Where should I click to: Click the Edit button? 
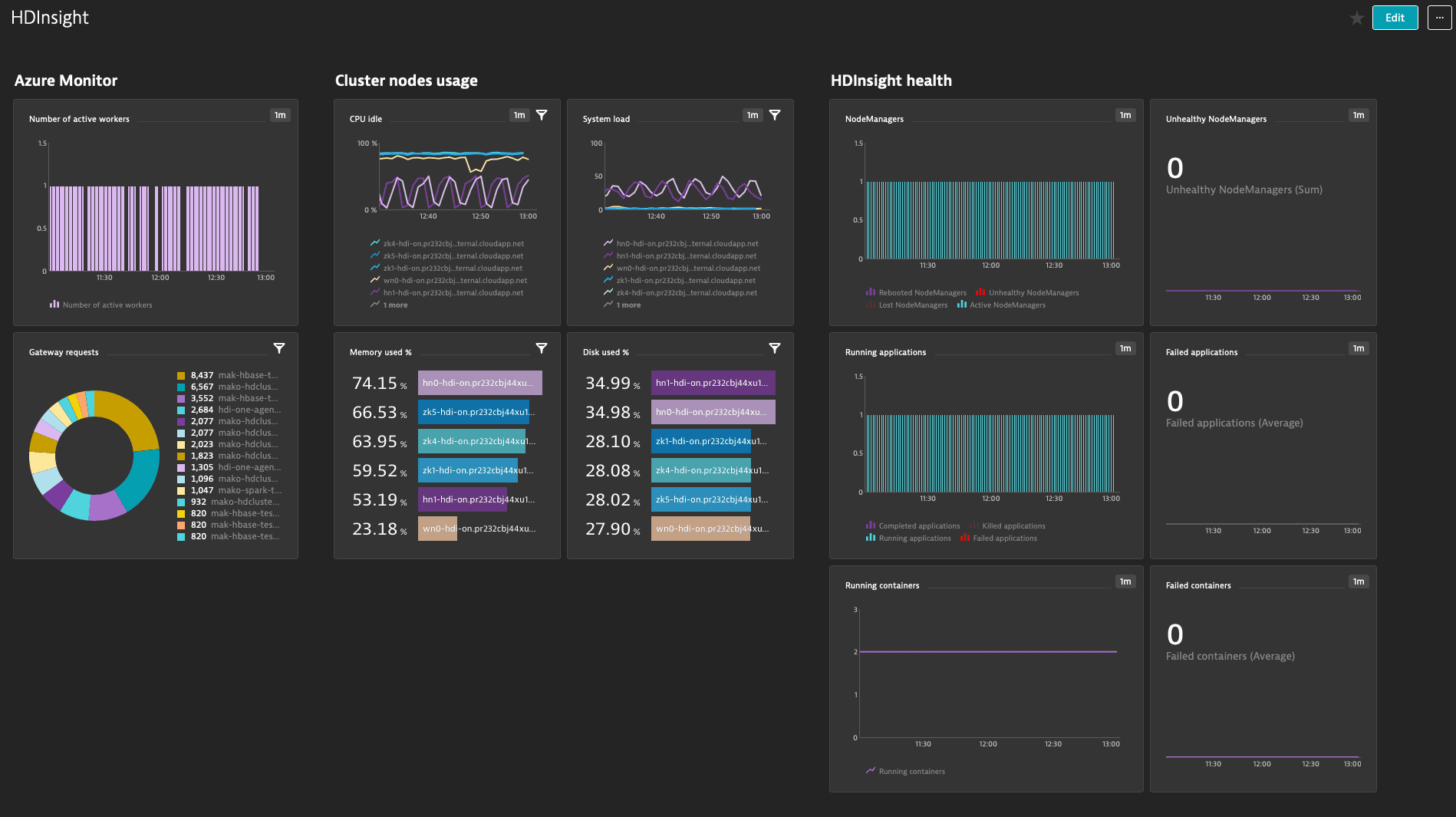(1395, 18)
